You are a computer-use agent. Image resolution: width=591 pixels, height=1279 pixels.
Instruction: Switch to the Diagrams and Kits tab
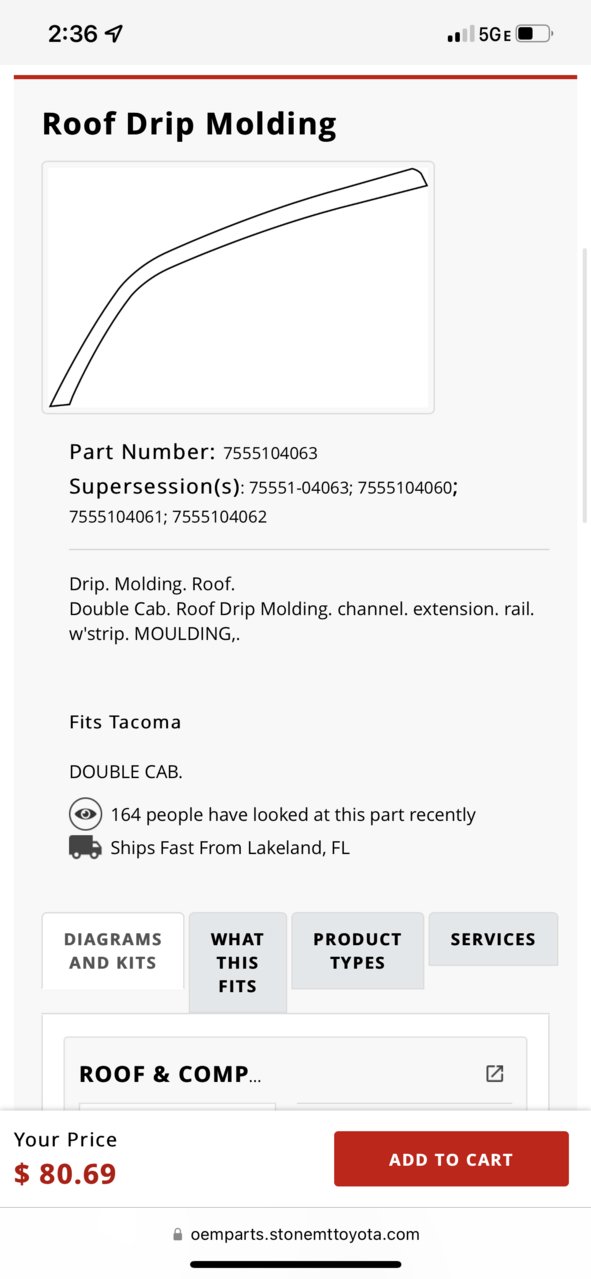click(x=113, y=951)
